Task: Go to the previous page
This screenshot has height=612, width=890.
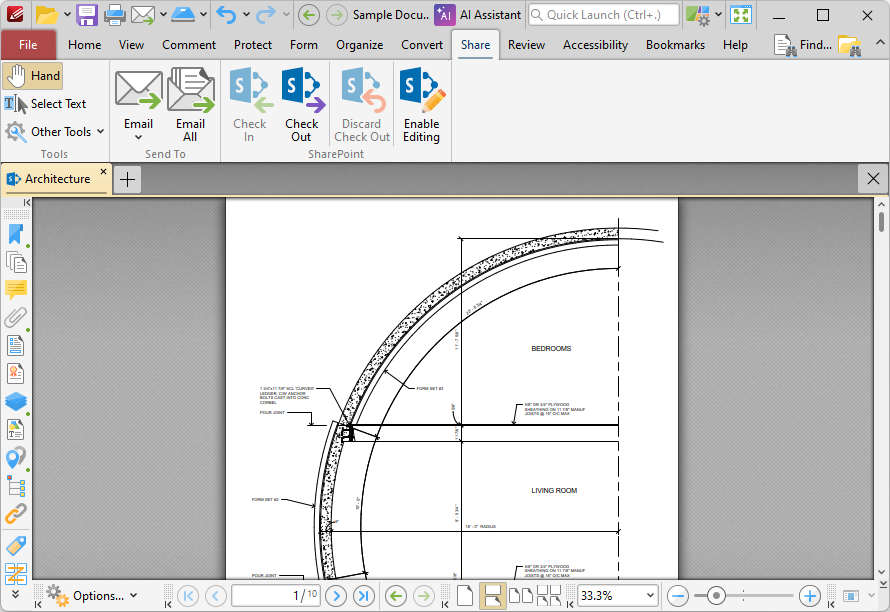Action: [x=216, y=596]
